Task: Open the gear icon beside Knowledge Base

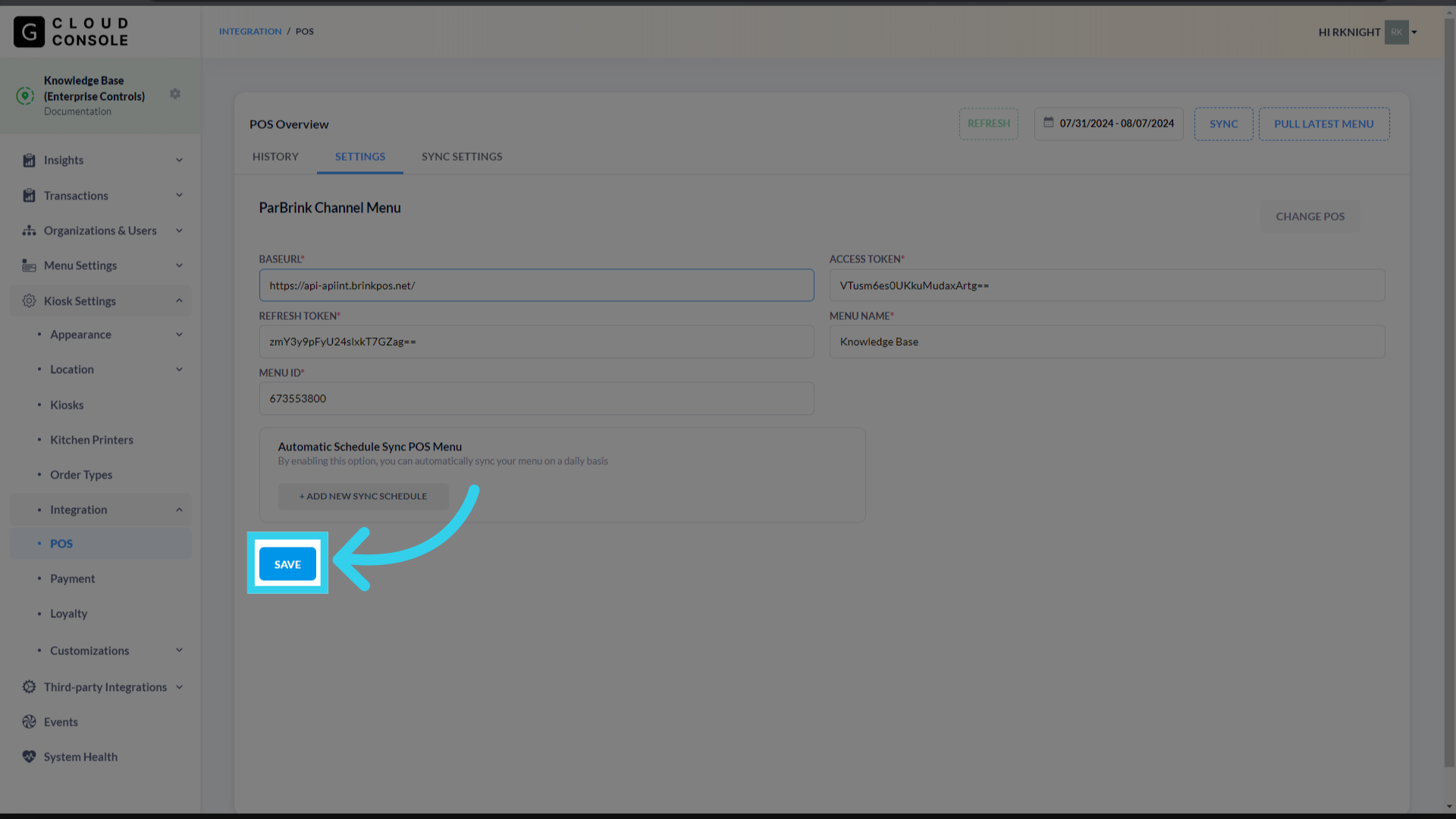Action: (x=175, y=94)
